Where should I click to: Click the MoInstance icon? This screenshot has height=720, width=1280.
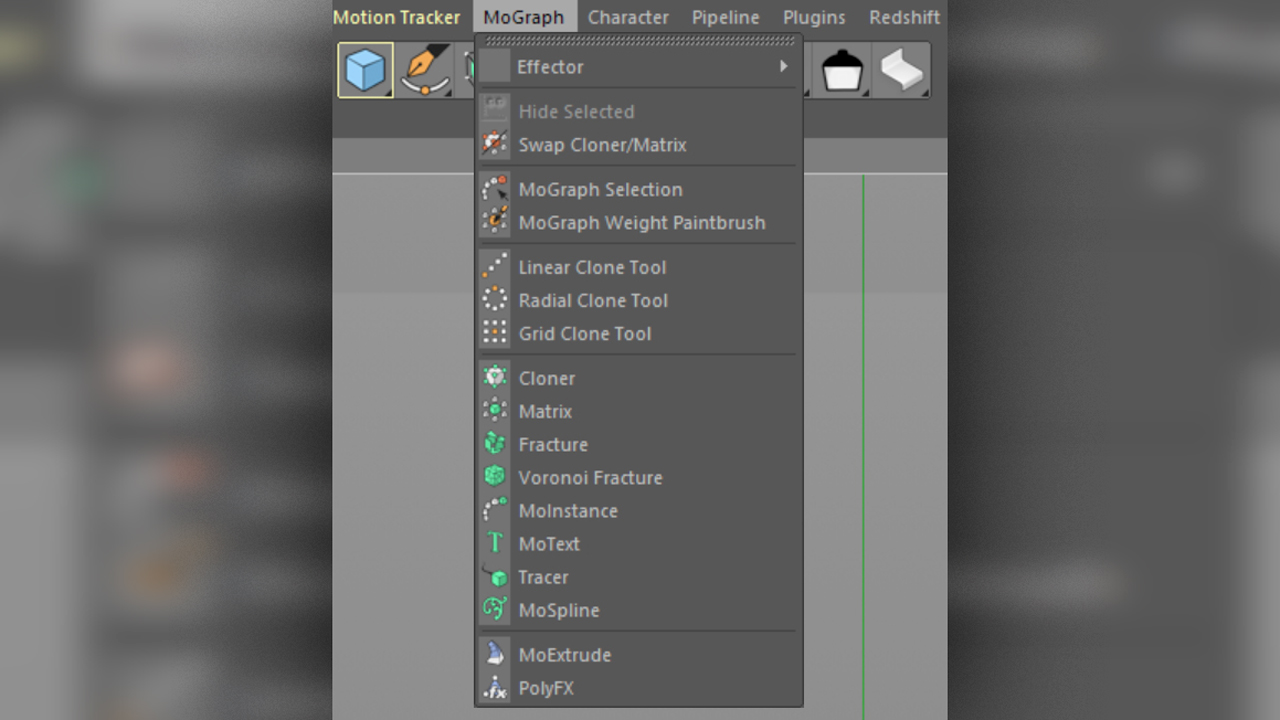[x=495, y=510]
